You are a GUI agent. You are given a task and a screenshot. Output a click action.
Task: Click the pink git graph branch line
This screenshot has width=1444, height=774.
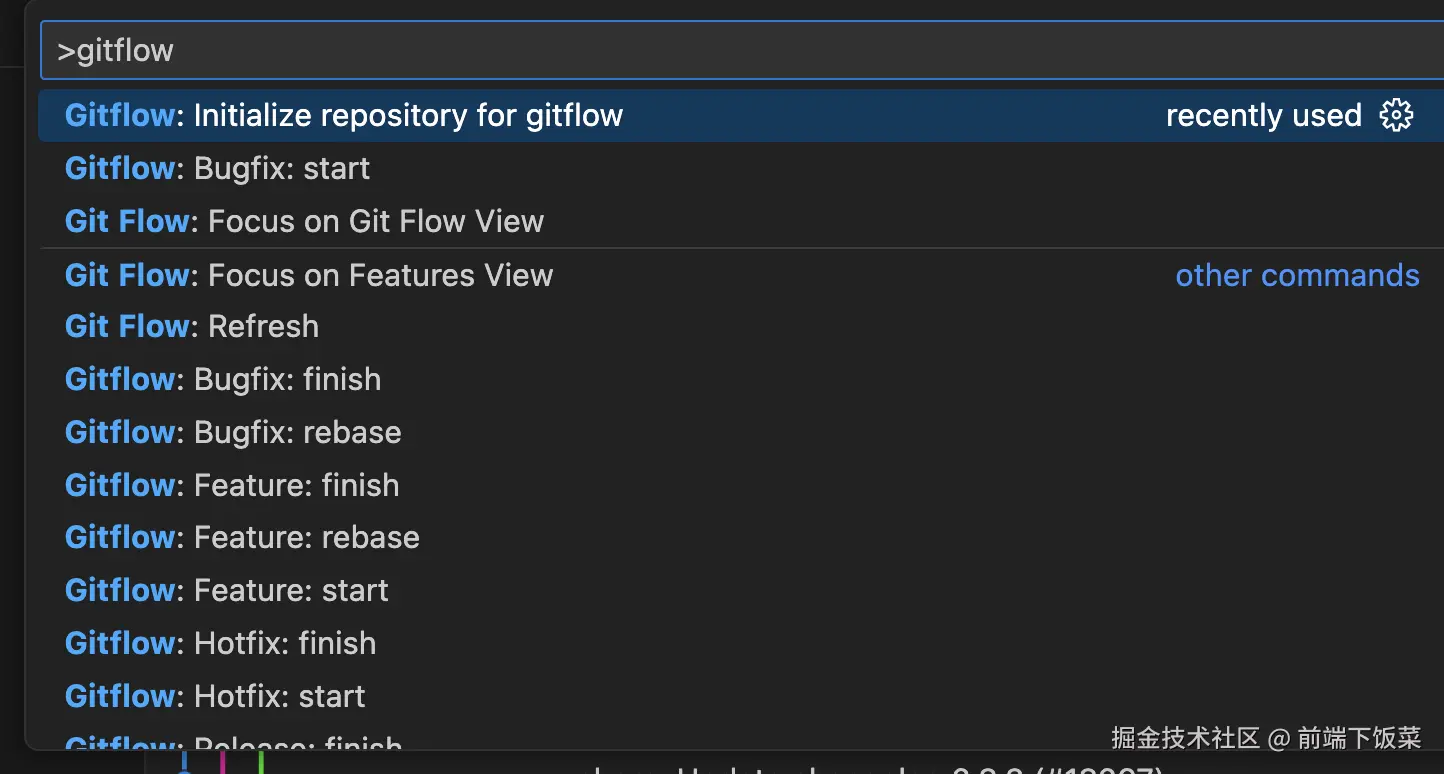tap(222, 762)
